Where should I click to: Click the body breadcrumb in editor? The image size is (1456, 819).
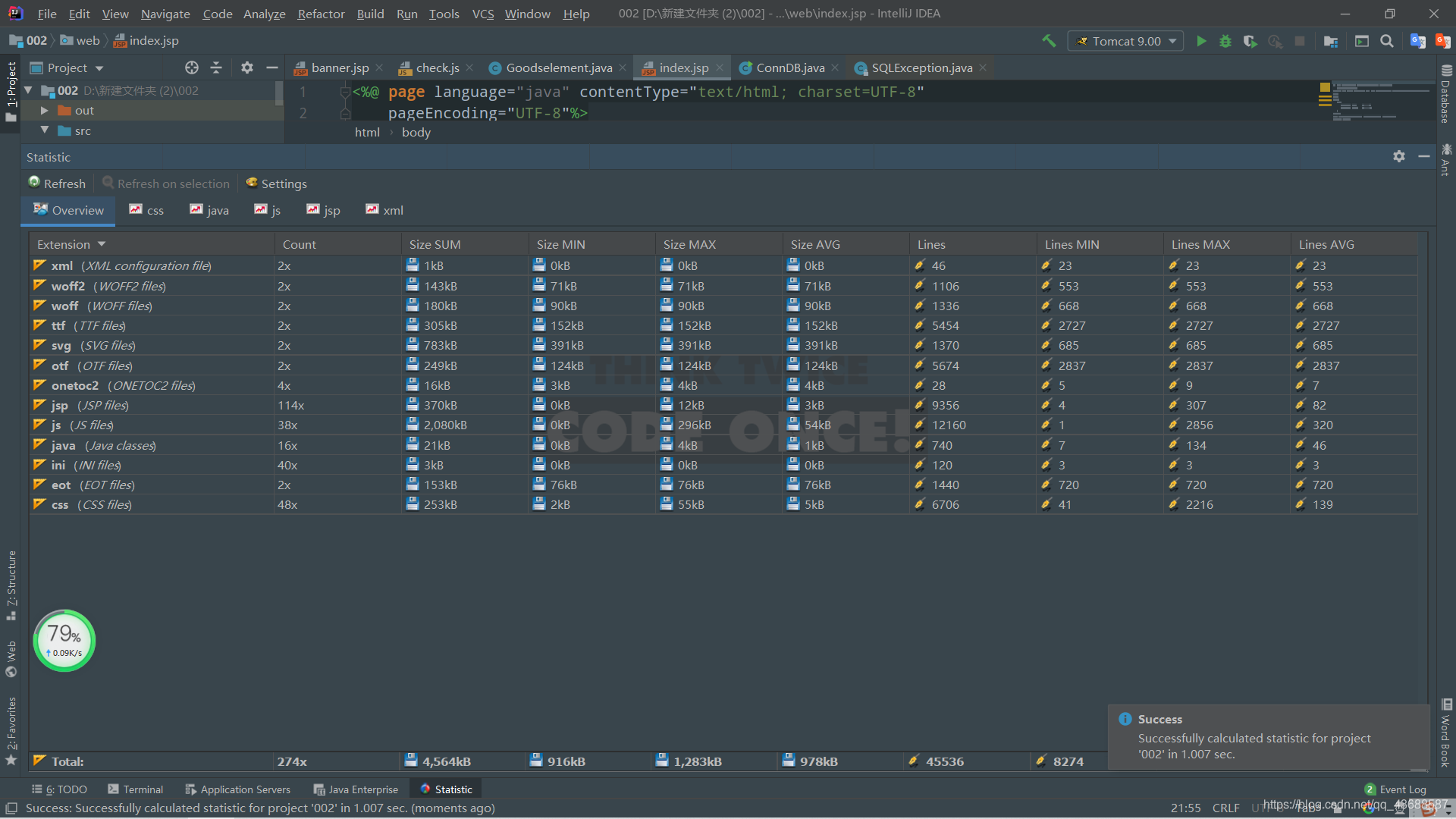416,132
